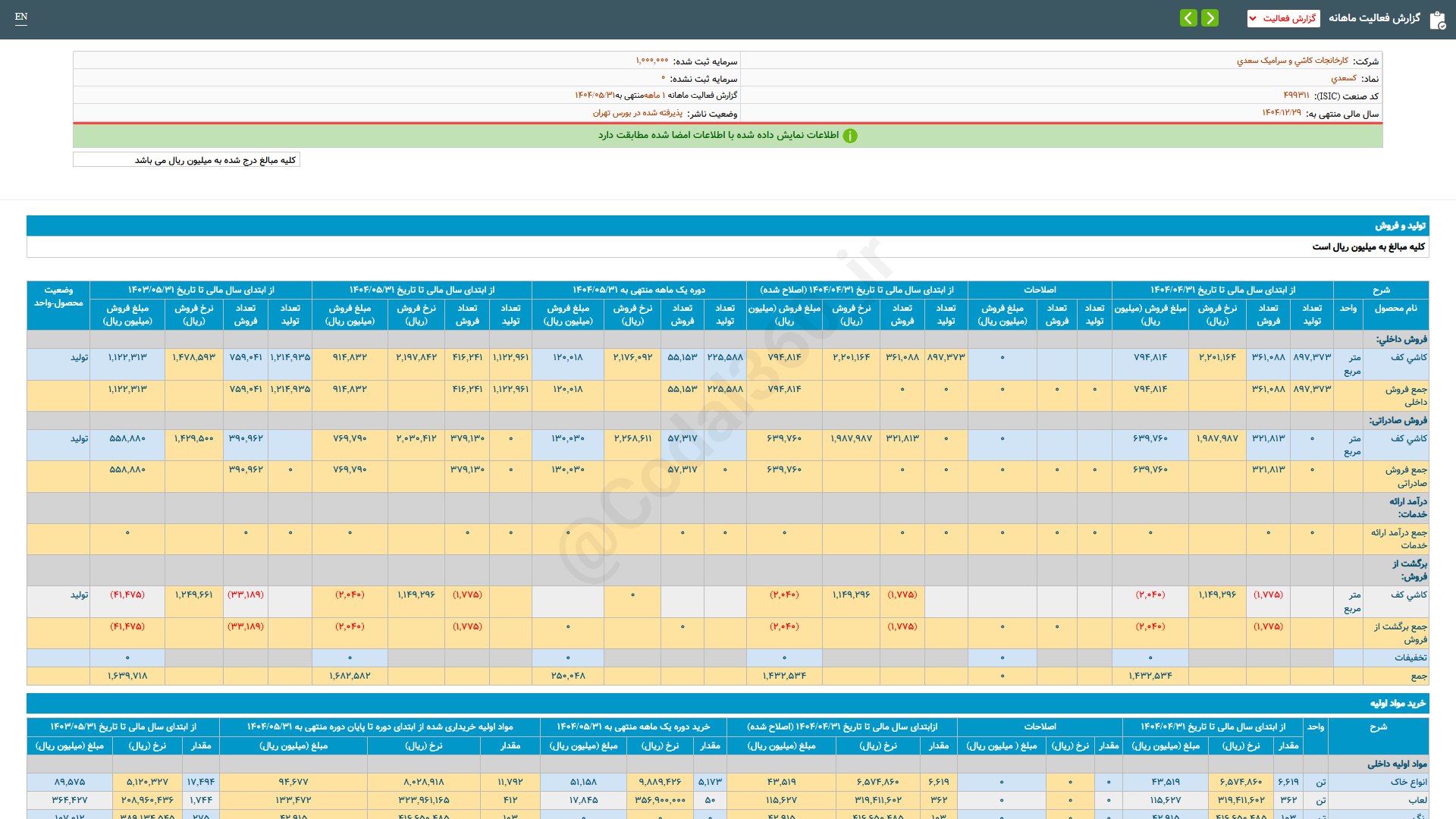Viewport: 1456px width, 819px height.
Task: Select soil rate cell ۸,۰۲۸,۹۱۸
Action: coord(424,782)
